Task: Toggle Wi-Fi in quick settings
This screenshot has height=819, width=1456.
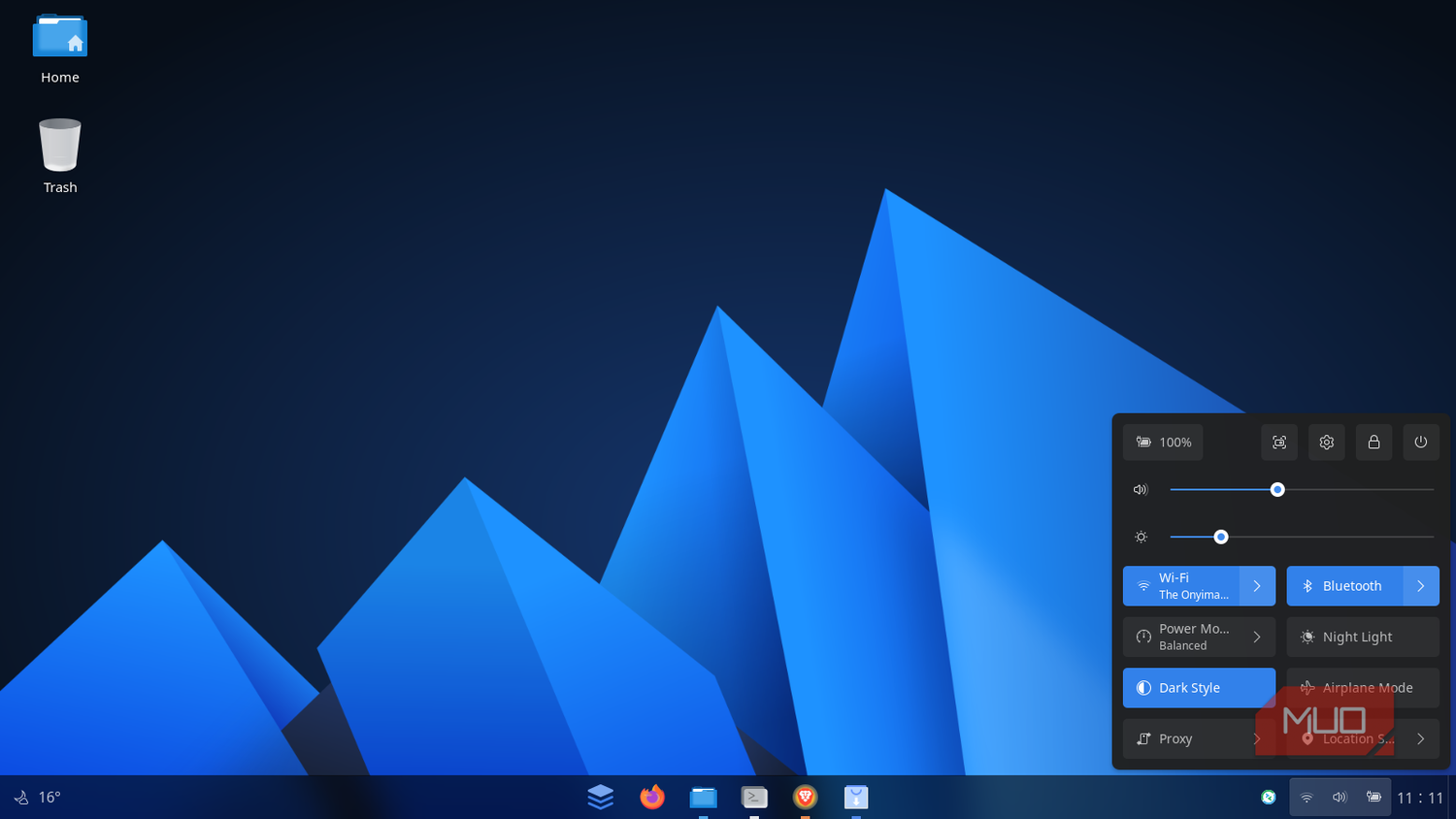Action: tap(1181, 586)
